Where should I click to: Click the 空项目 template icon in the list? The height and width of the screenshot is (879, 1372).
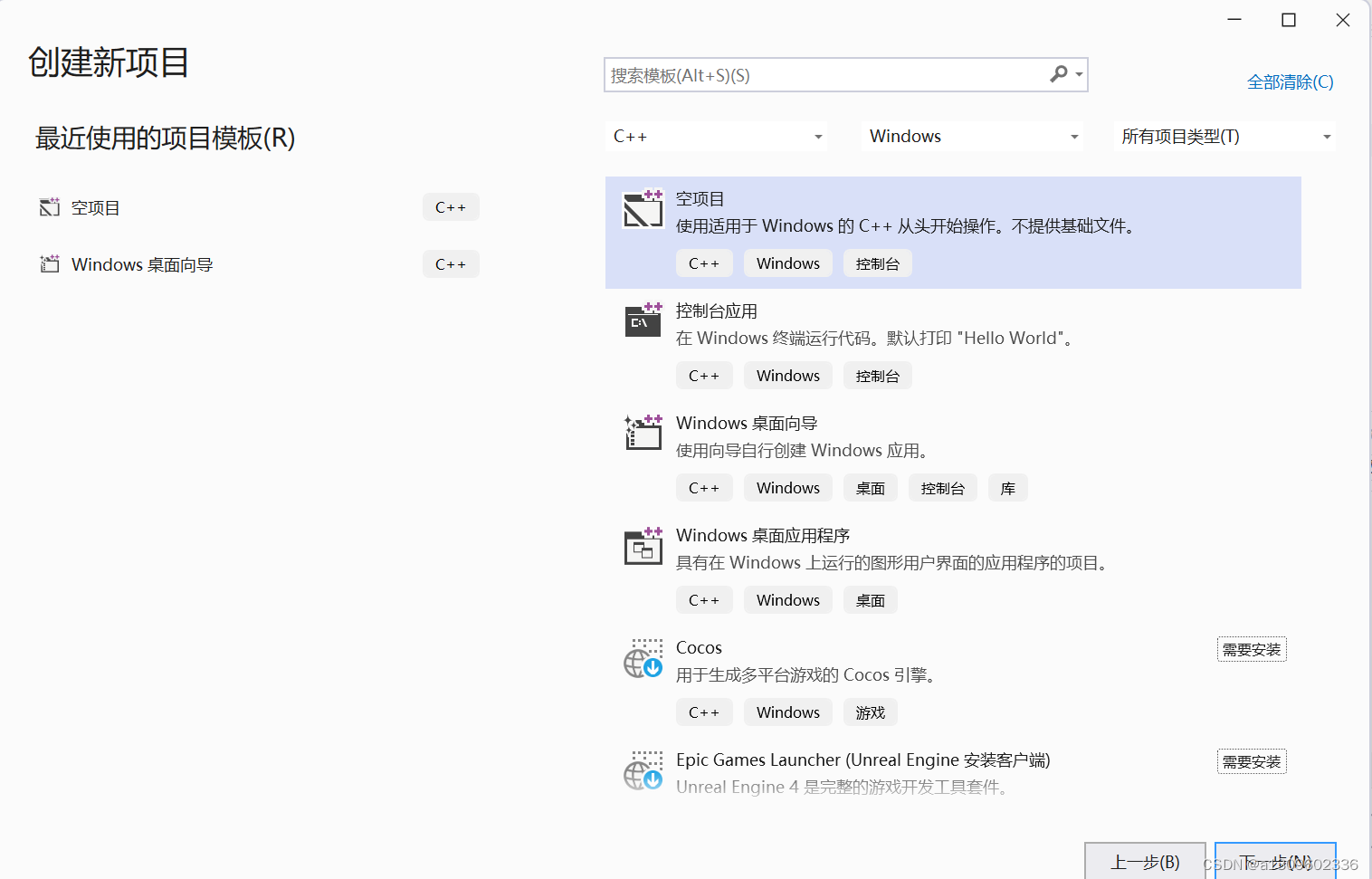[x=643, y=209]
